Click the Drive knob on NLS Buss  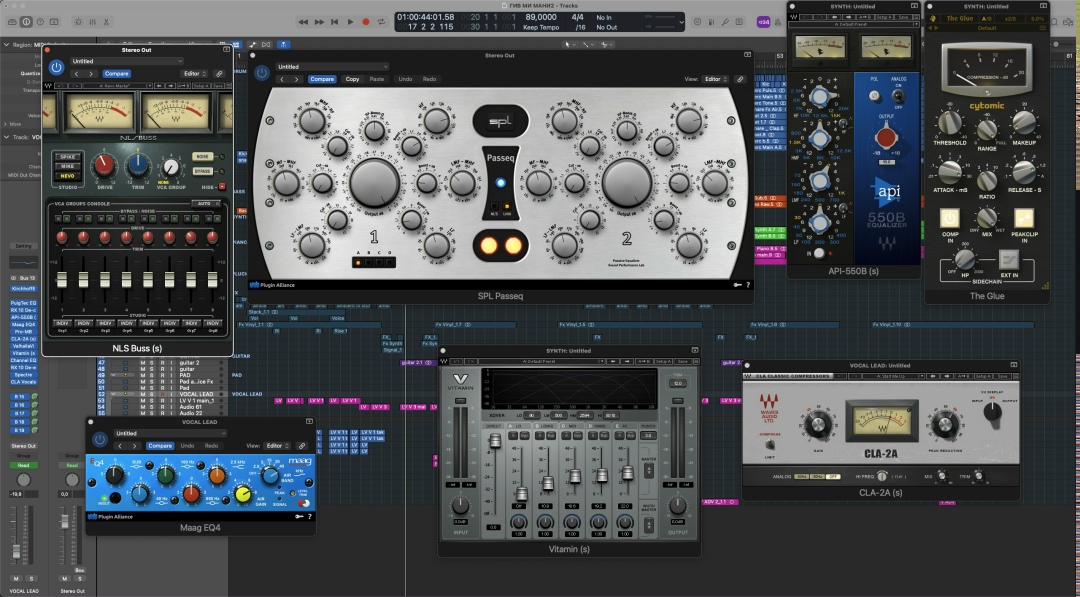(104, 165)
